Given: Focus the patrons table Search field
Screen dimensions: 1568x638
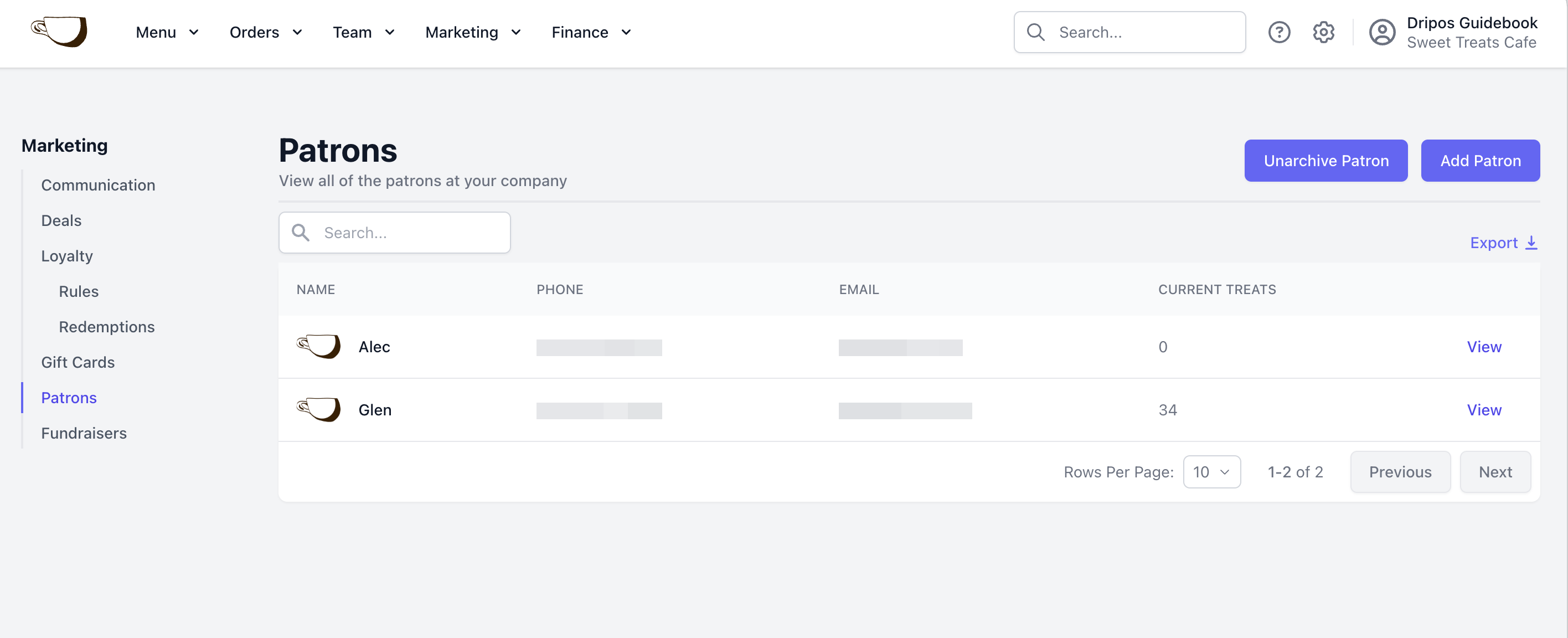Looking at the screenshot, I should point(394,233).
